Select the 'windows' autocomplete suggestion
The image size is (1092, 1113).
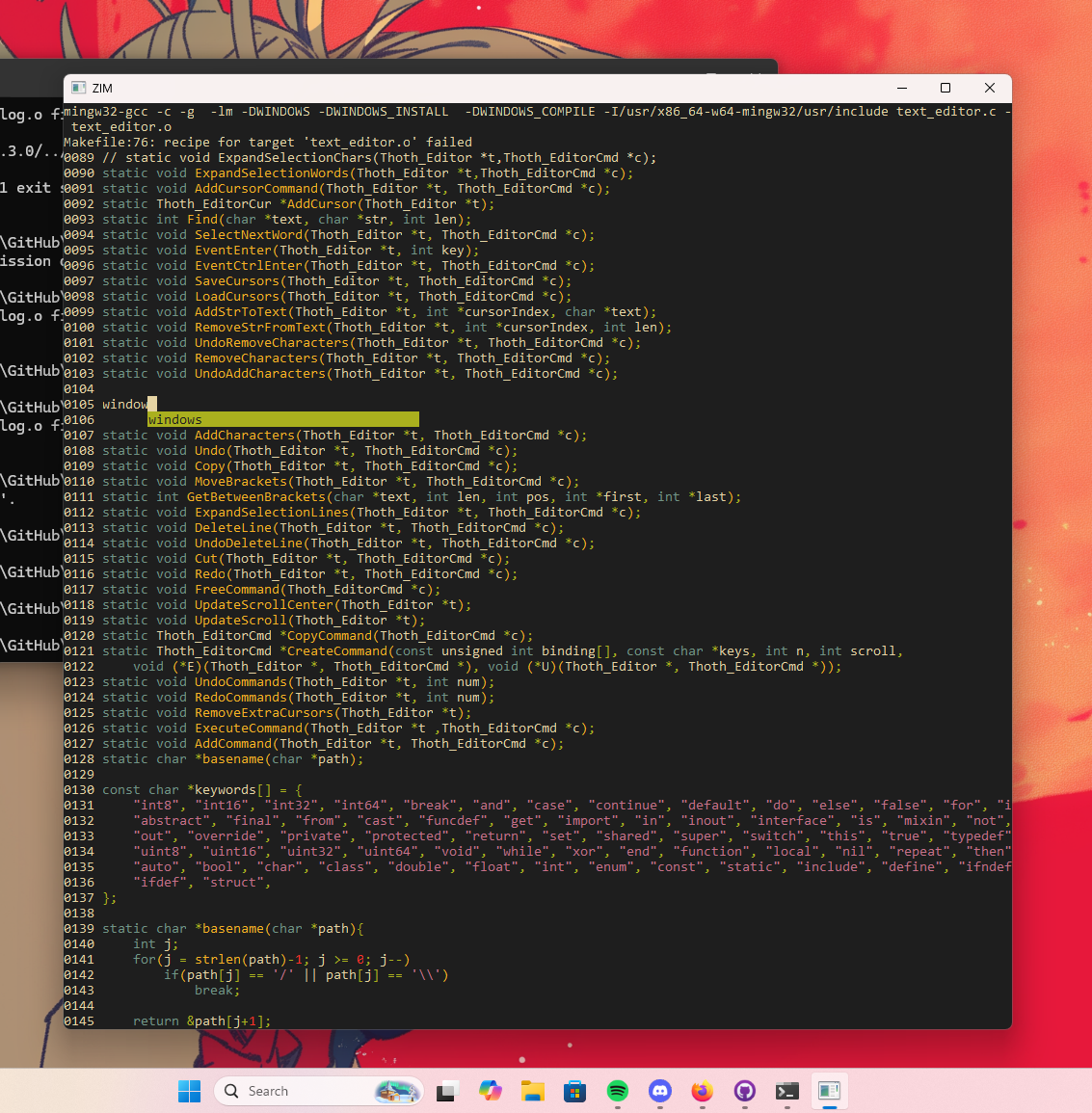[x=283, y=419]
